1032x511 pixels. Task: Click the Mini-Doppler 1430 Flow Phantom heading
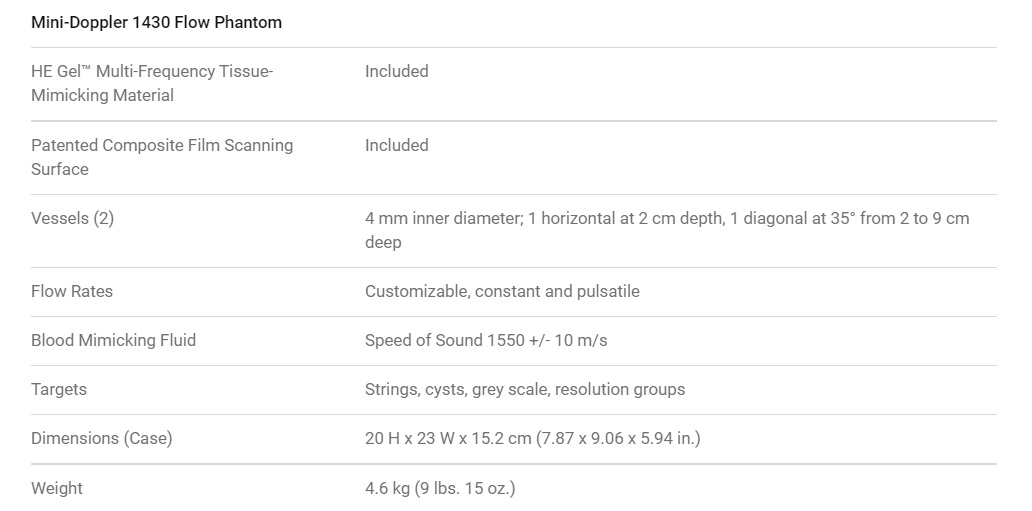pos(157,22)
